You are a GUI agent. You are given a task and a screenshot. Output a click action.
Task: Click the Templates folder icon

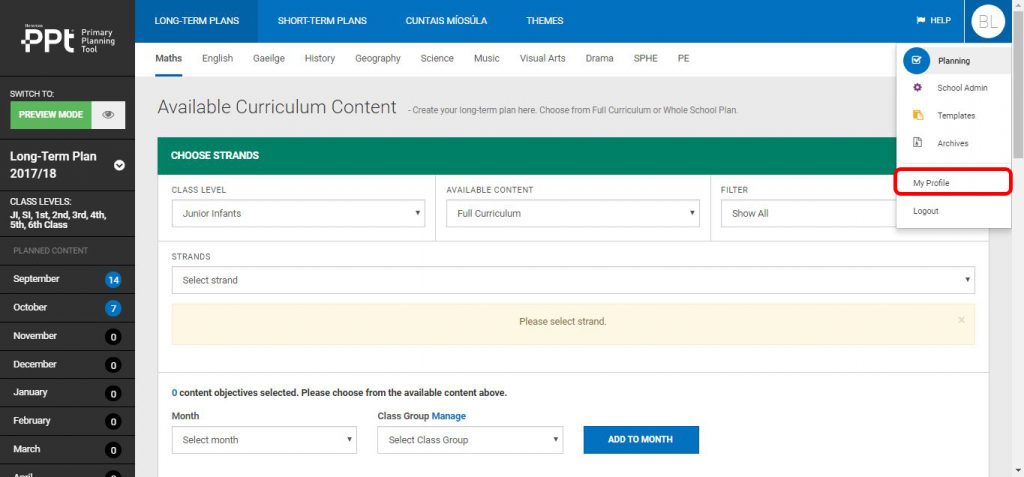point(918,116)
